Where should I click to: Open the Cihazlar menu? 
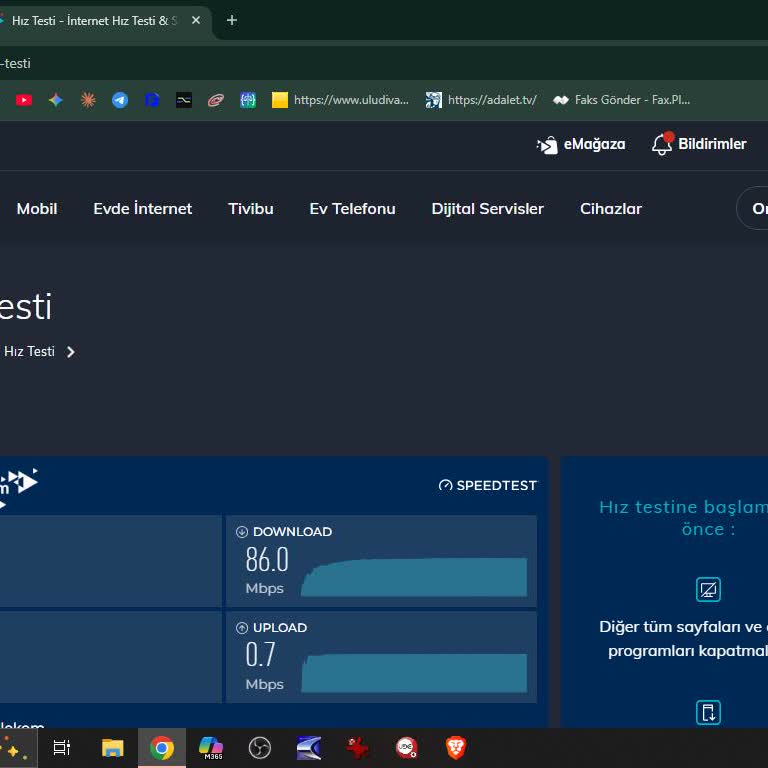click(x=611, y=209)
